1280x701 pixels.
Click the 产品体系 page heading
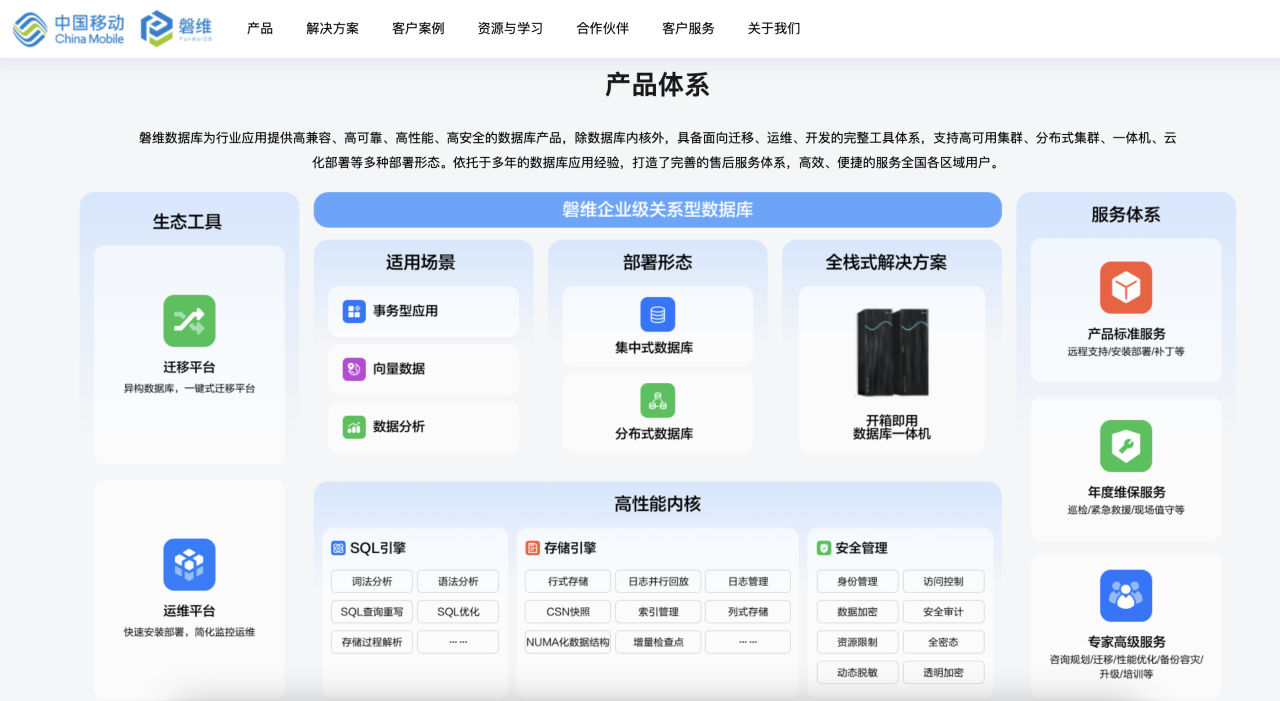click(657, 85)
